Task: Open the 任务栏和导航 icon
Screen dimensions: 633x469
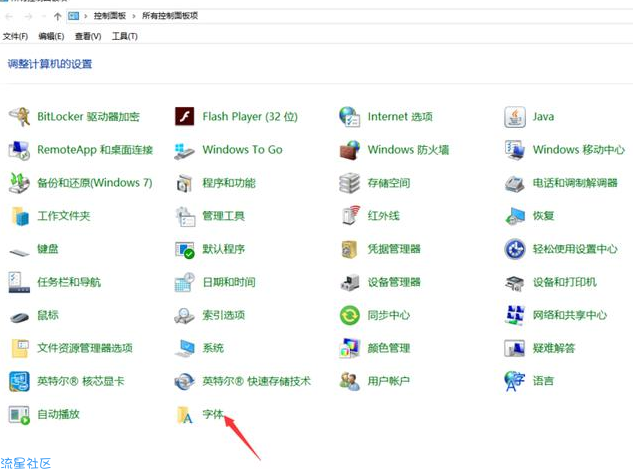Action: click(x=19, y=282)
